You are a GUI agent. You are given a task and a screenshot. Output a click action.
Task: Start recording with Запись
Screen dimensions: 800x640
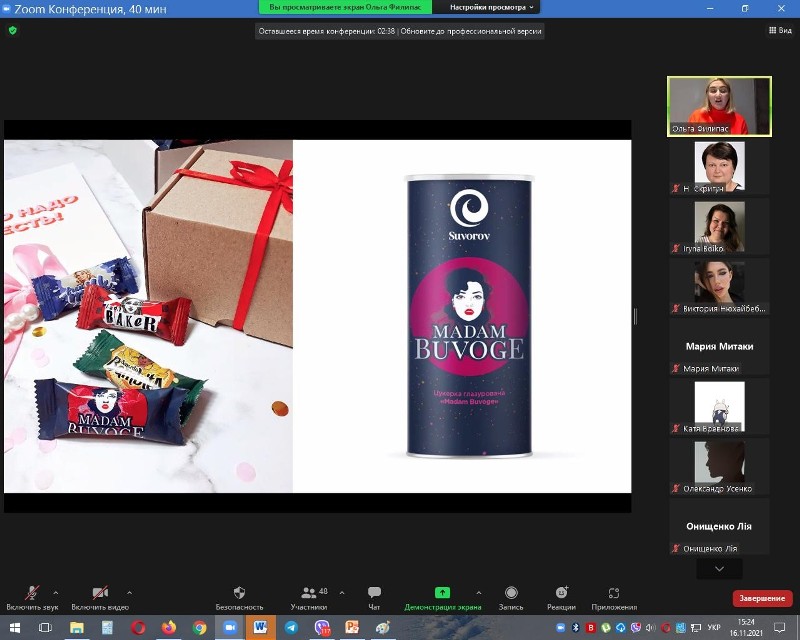click(x=511, y=598)
